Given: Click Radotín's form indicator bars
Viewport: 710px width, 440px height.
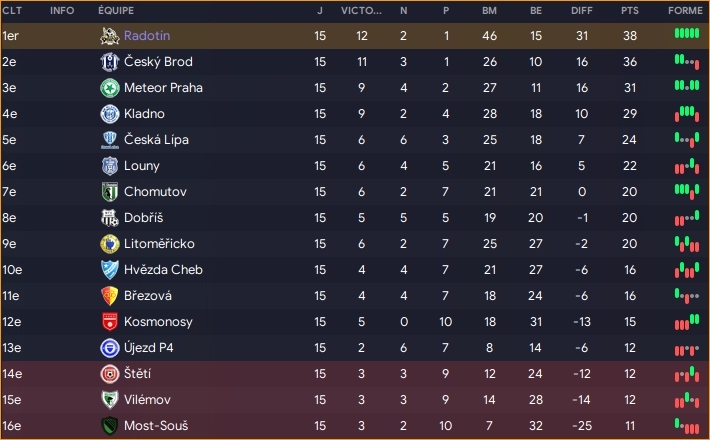Looking at the screenshot, I should point(686,36).
